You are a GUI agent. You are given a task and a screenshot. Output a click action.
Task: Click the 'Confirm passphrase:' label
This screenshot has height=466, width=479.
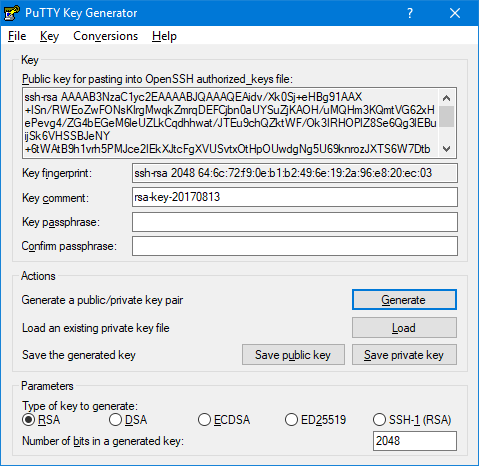point(69,246)
